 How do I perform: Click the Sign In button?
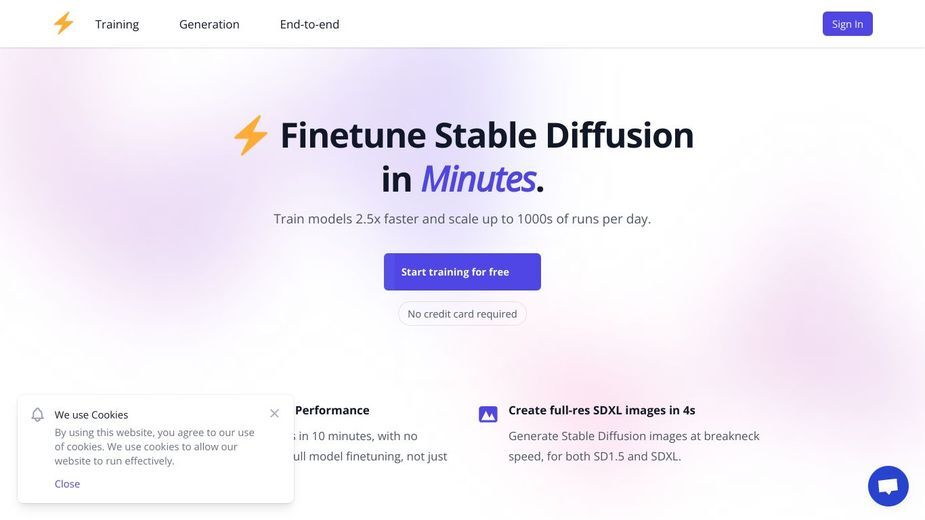tap(847, 24)
